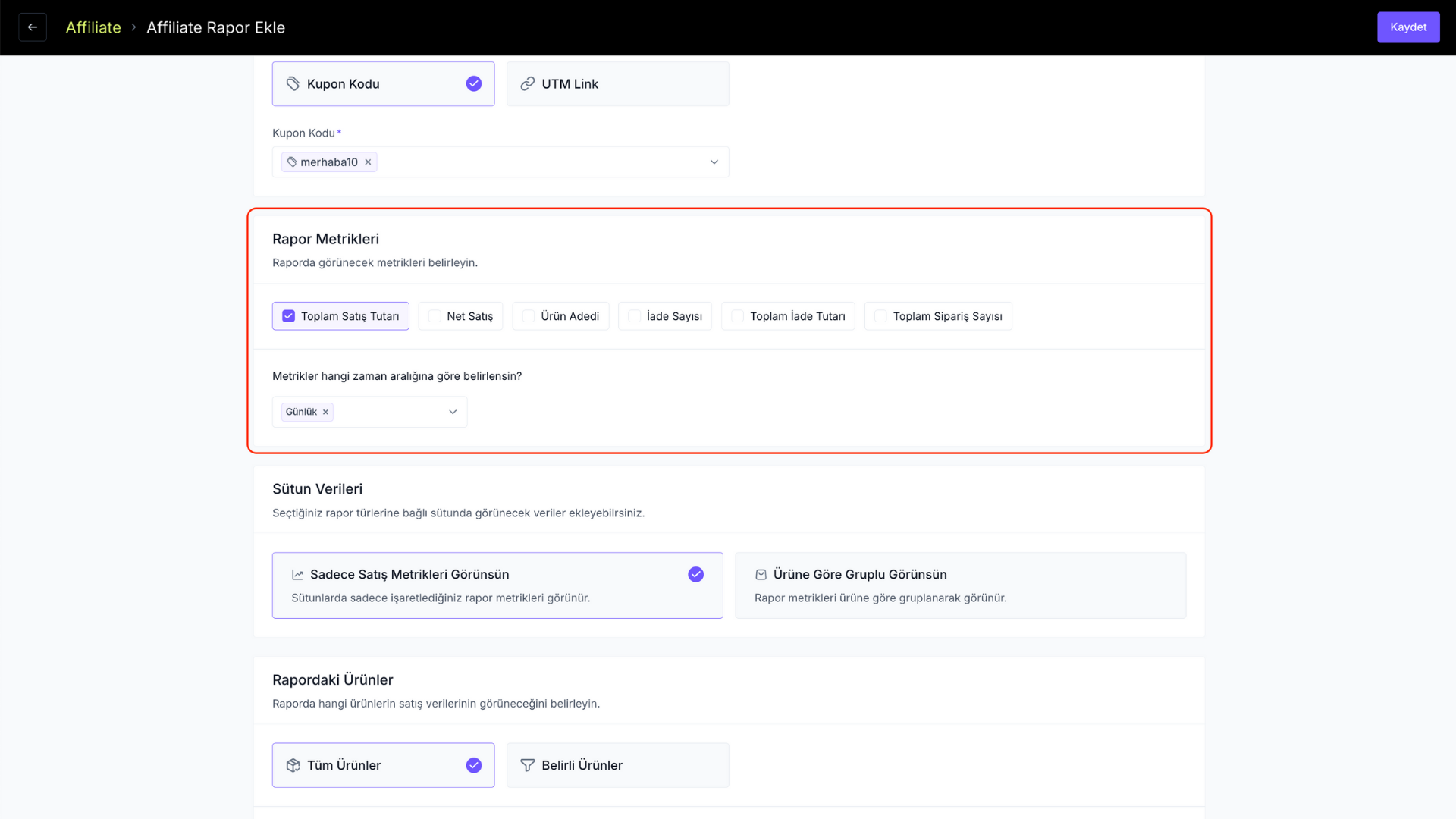This screenshot has height=819, width=1456.
Task: Choose Ürüne Göre Gruplu Görünsün card
Action: tap(960, 585)
